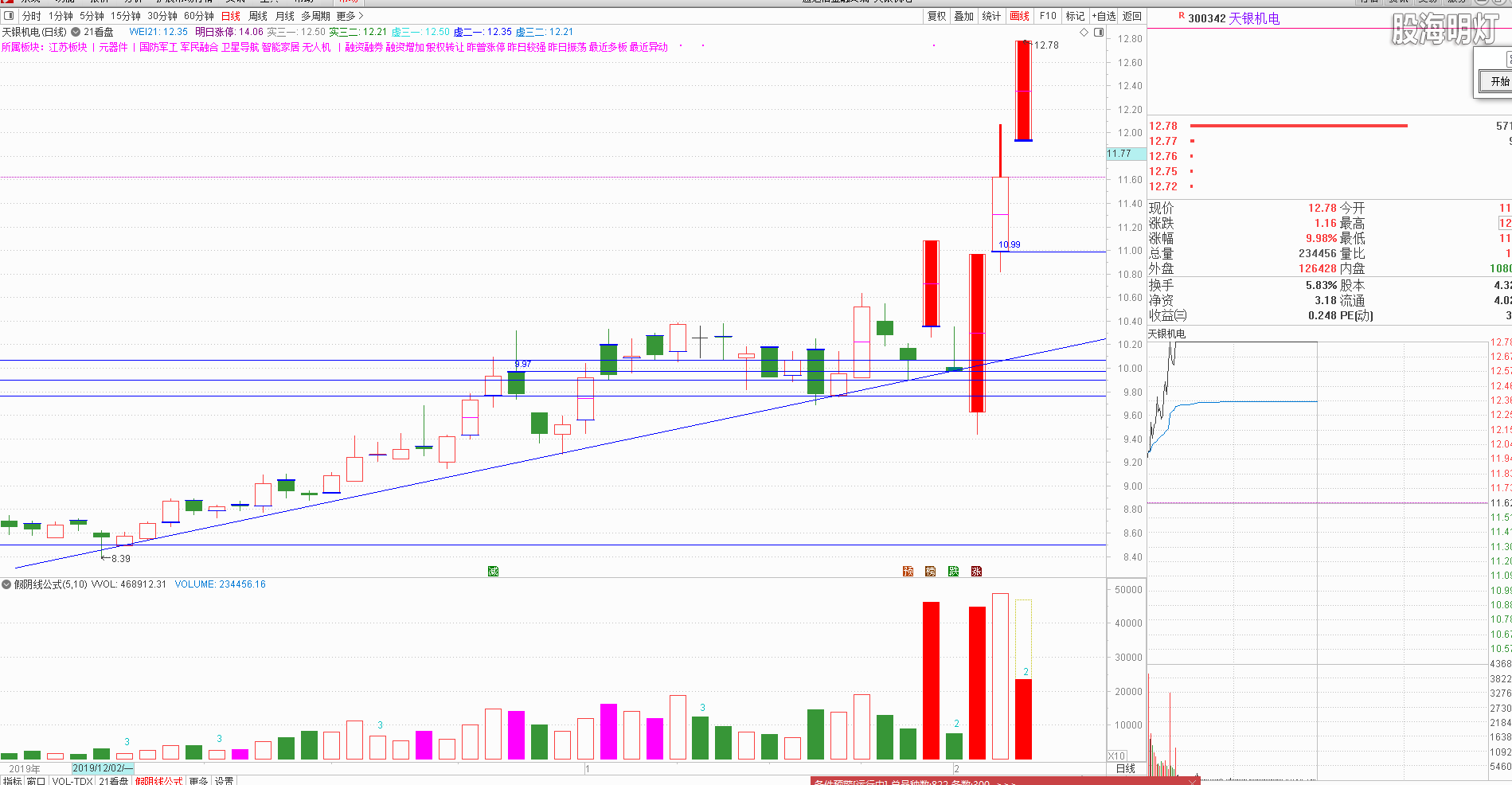Click the 国防军工 concept link
Screen dimensions: 1512x785
(x=158, y=48)
